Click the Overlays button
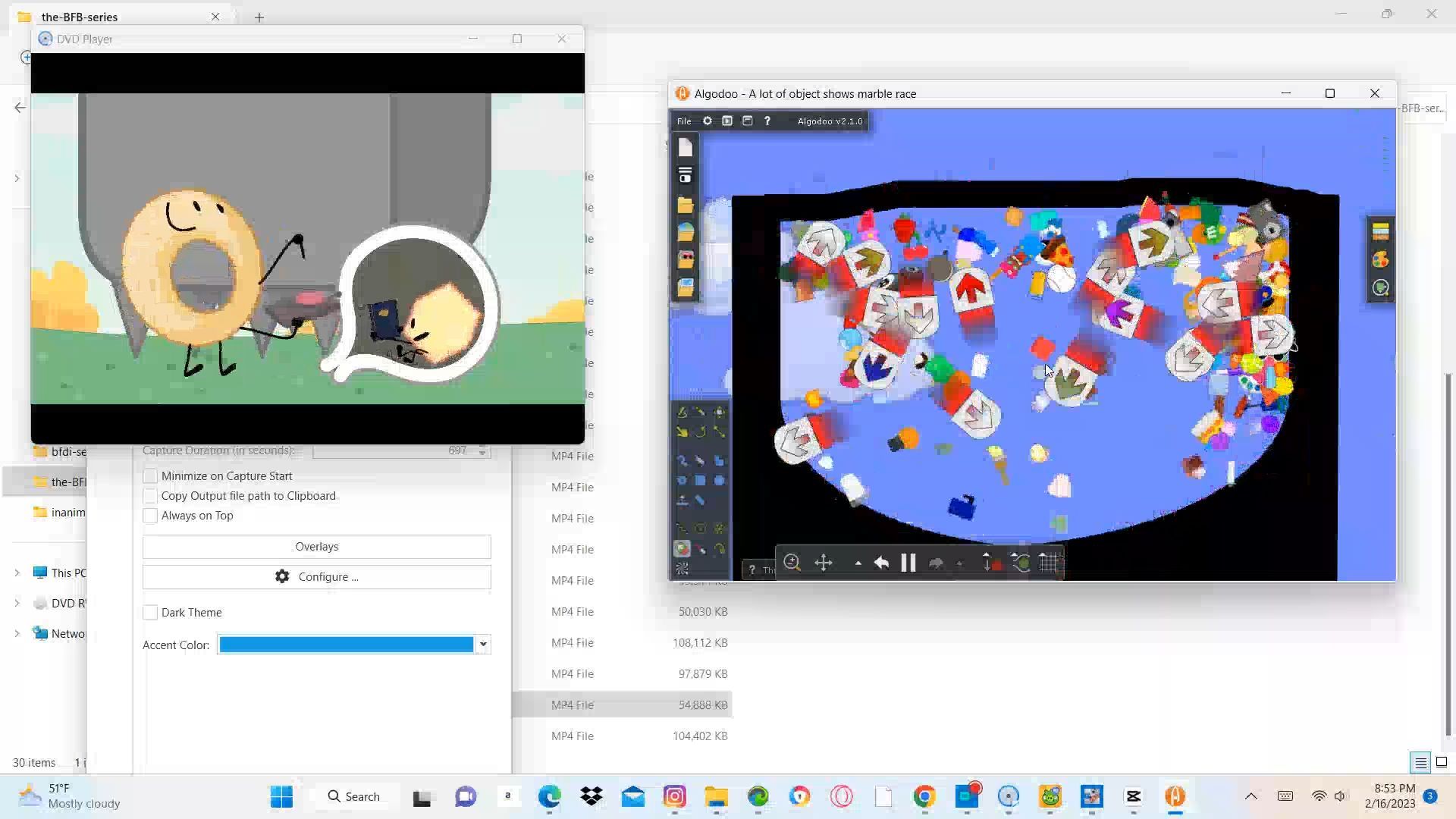This screenshot has height=819, width=1456. point(316,547)
